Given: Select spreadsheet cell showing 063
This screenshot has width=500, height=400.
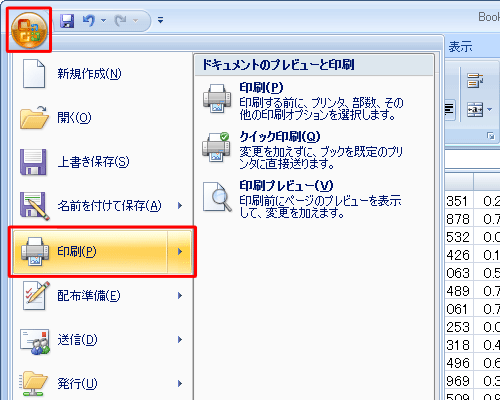Looking at the screenshot, I should 459,273.
